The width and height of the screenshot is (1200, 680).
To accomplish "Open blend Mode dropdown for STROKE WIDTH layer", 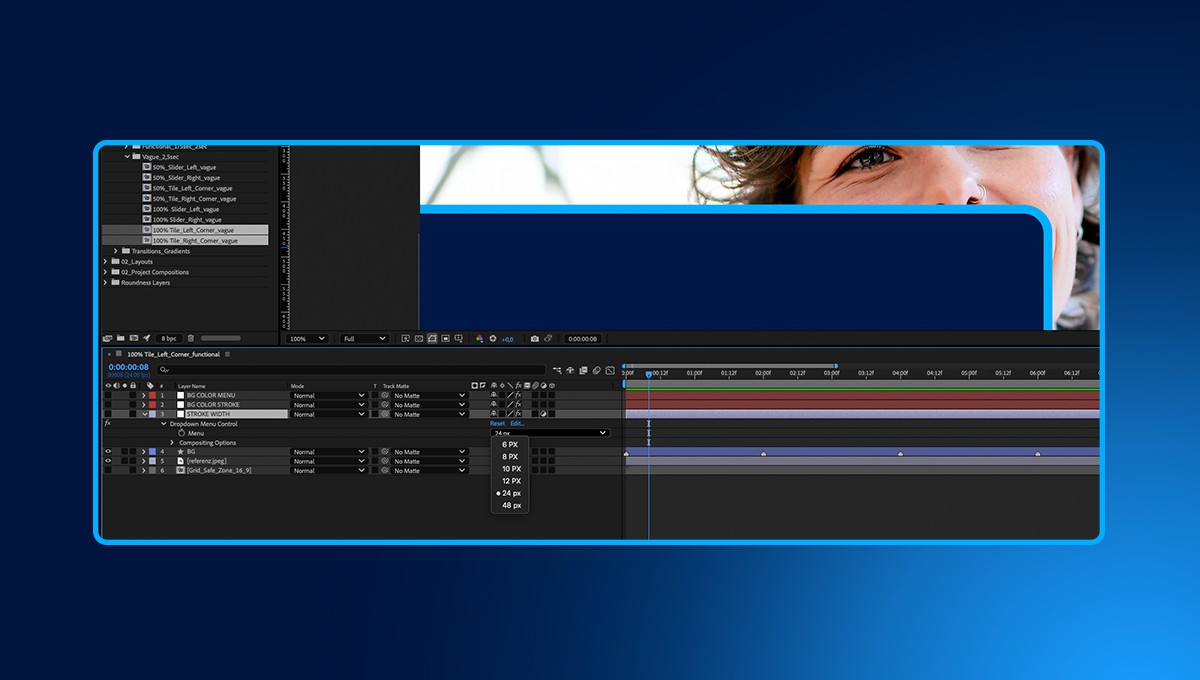I will tap(329, 414).
